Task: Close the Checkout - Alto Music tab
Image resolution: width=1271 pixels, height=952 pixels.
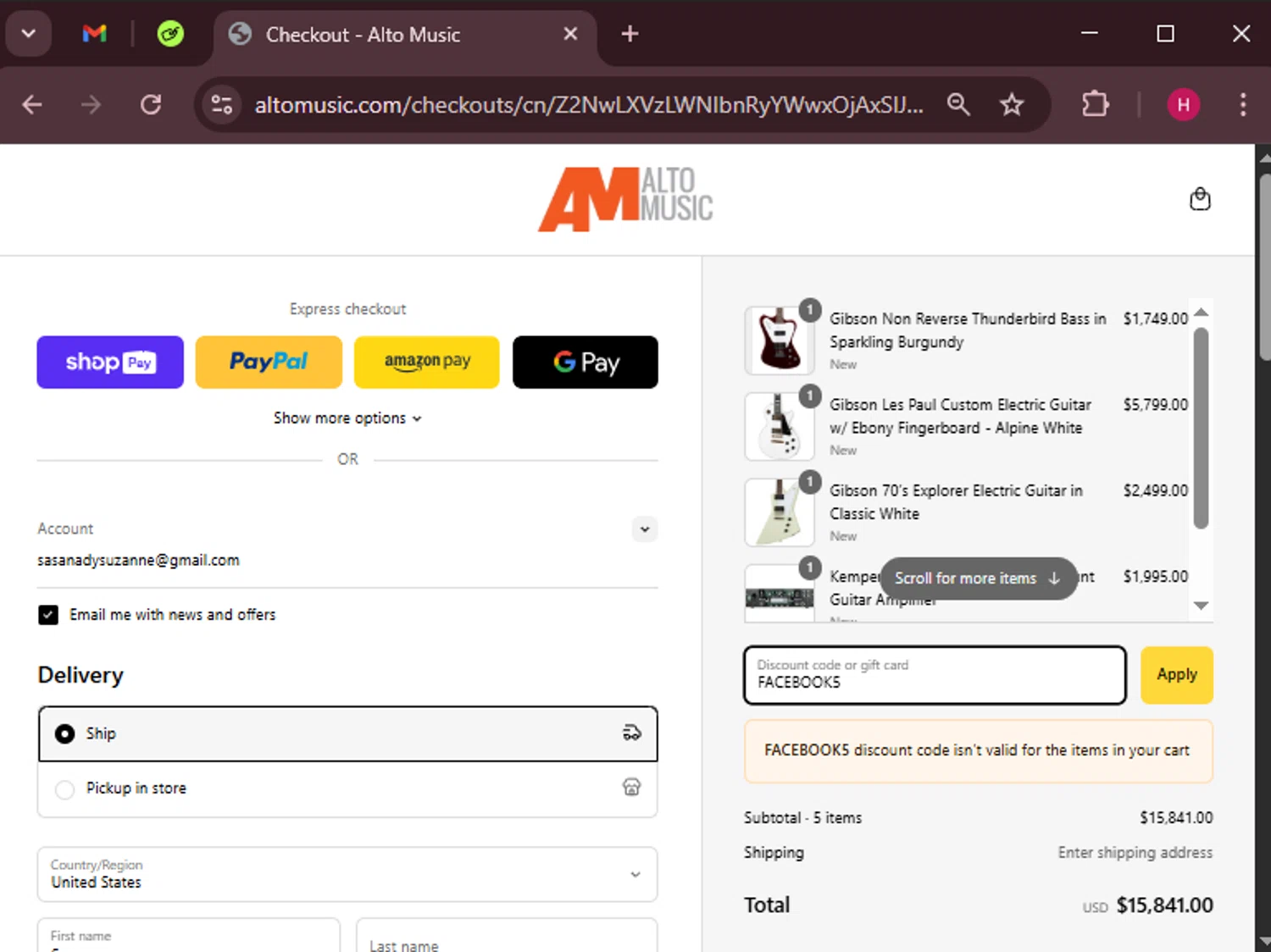Action: click(x=570, y=34)
